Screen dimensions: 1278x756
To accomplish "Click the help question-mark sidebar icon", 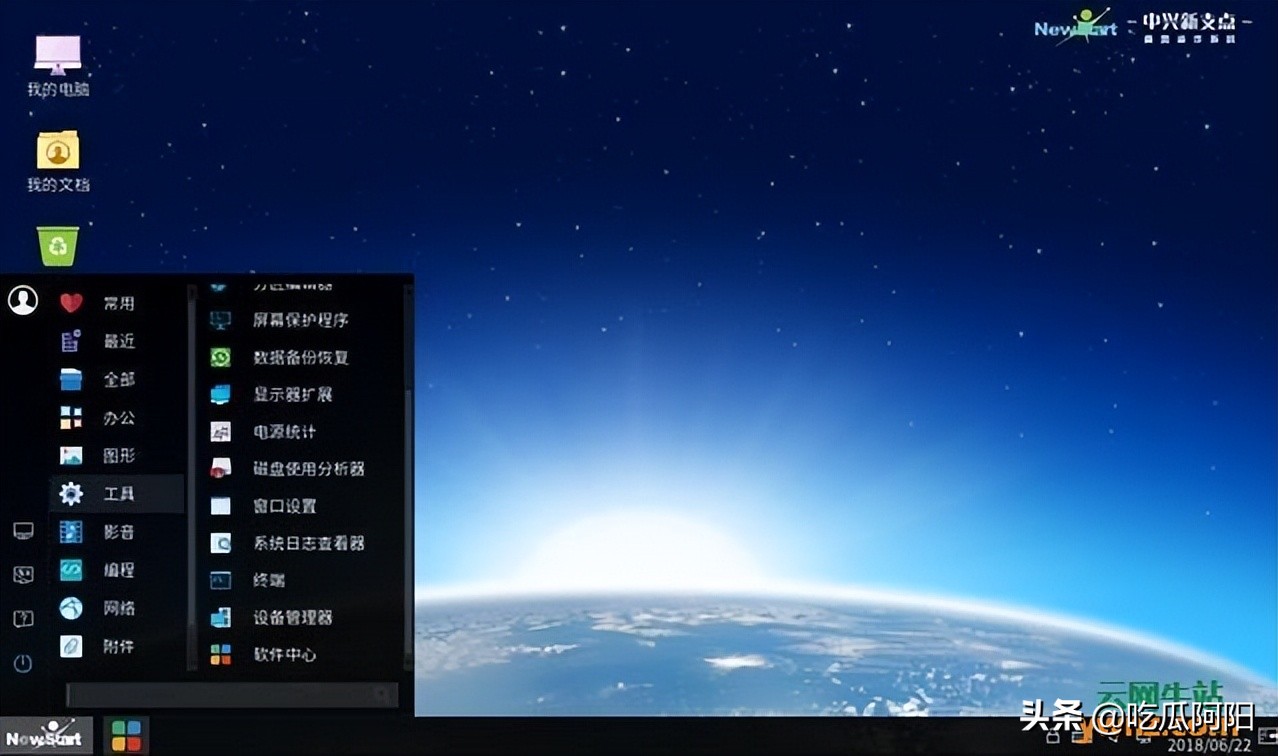I will [x=23, y=619].
